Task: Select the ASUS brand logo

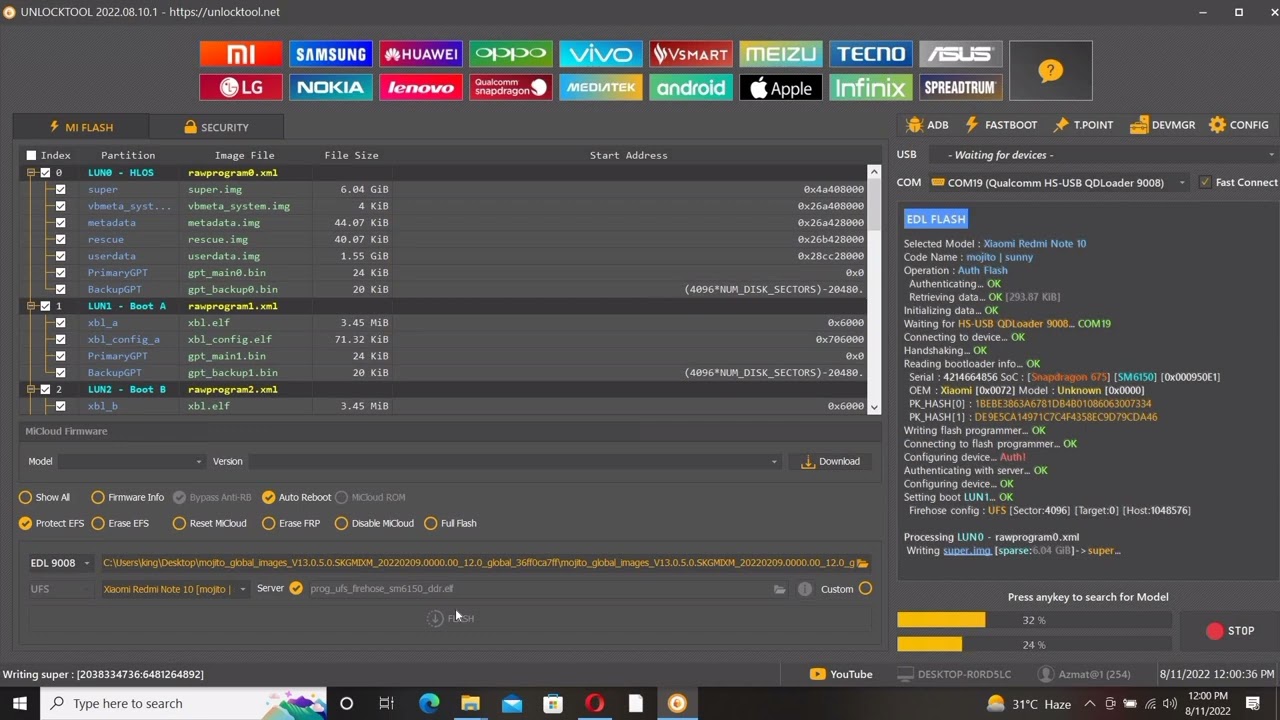Action: coord(961,54)
